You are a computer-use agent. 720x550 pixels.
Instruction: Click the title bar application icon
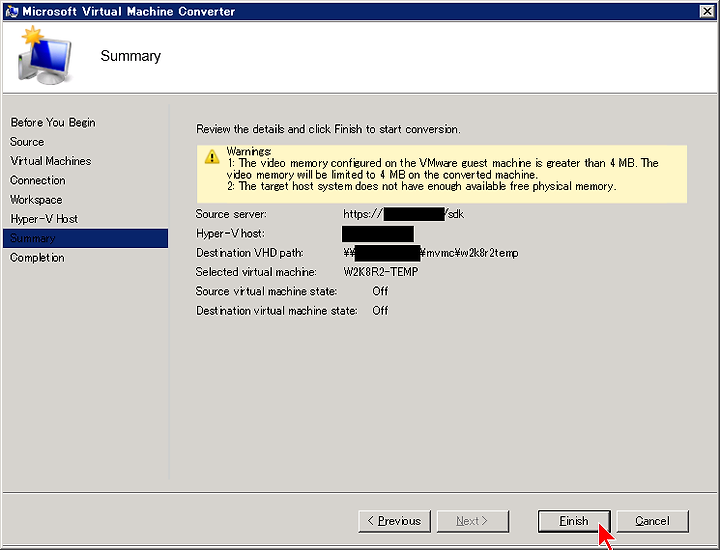tap(11, 11)
